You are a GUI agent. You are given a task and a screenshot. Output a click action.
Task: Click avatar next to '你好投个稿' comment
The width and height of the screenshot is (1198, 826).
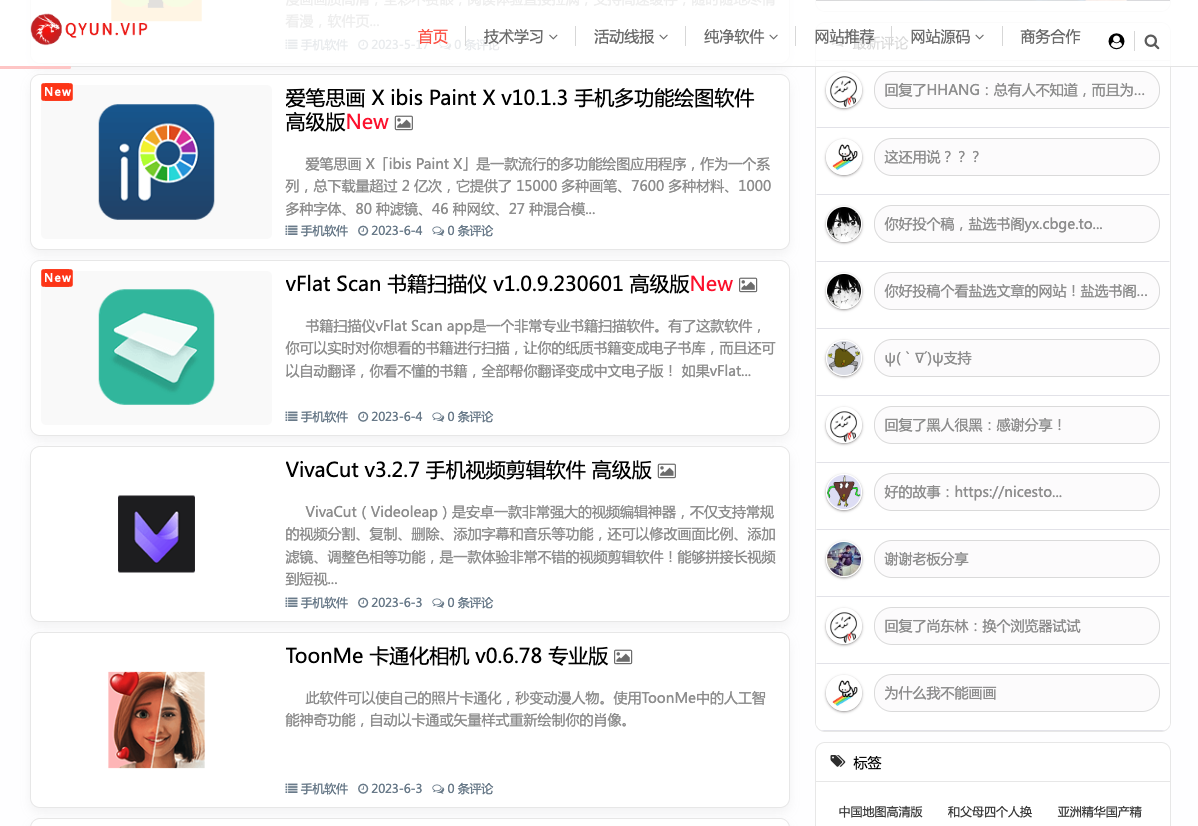[x=844, y=225]
